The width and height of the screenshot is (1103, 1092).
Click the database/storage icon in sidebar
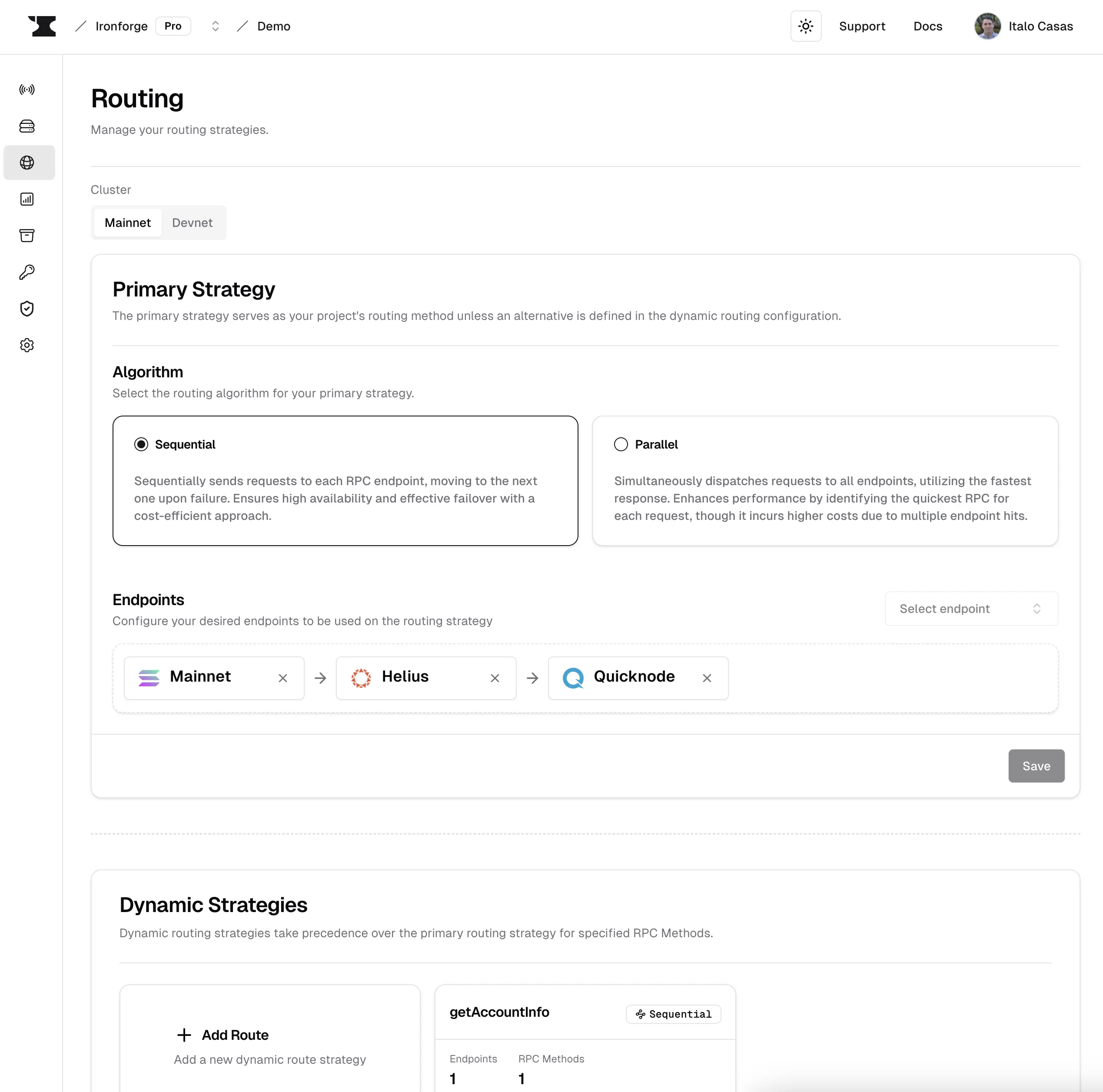(28, 126)
